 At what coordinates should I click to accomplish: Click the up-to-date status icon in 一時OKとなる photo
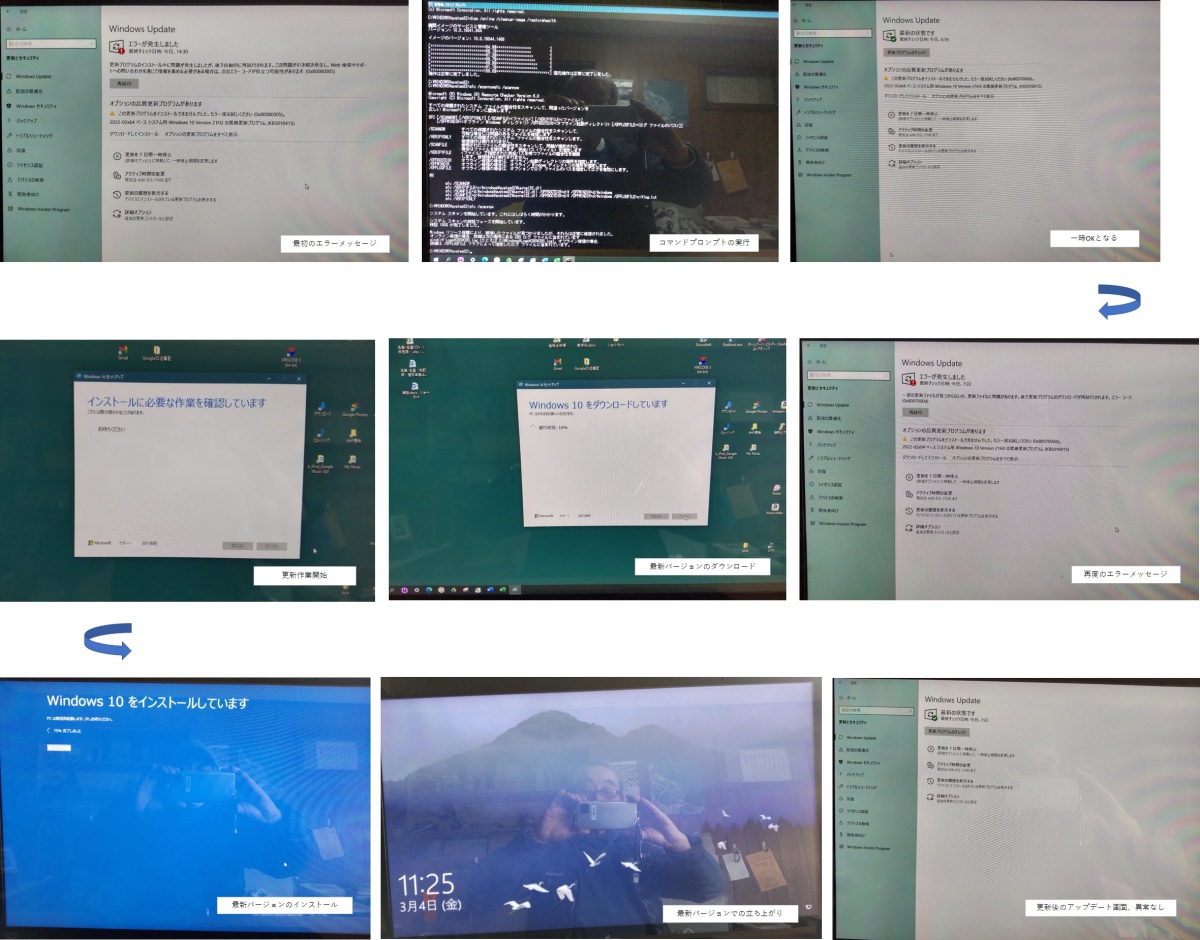pos(890,35)
